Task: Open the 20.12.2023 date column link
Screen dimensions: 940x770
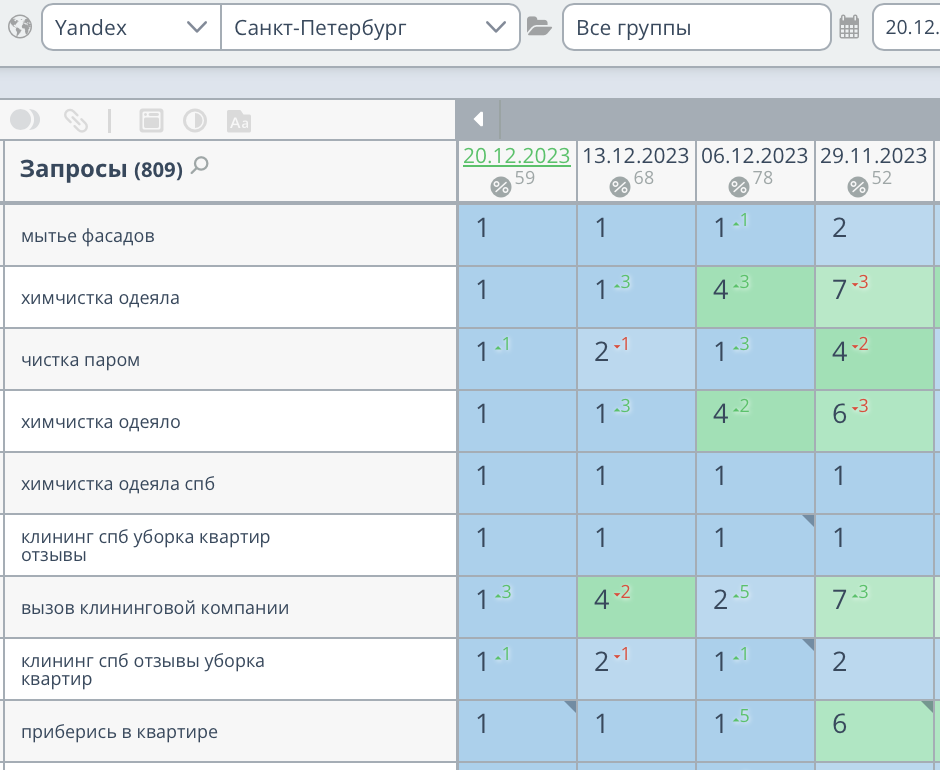Action: point(517,156)
